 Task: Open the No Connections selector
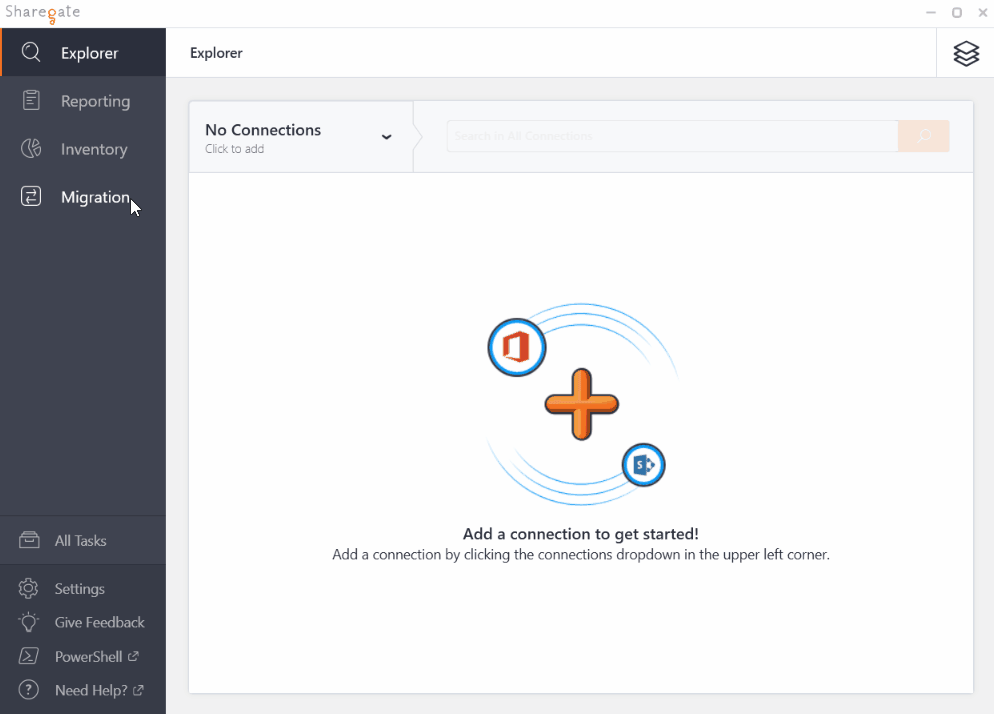[301, 137]
